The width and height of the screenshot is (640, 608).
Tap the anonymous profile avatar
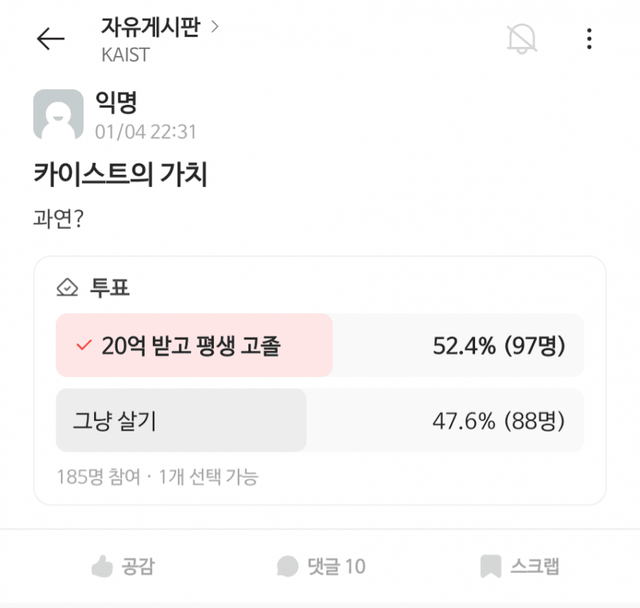58,114
